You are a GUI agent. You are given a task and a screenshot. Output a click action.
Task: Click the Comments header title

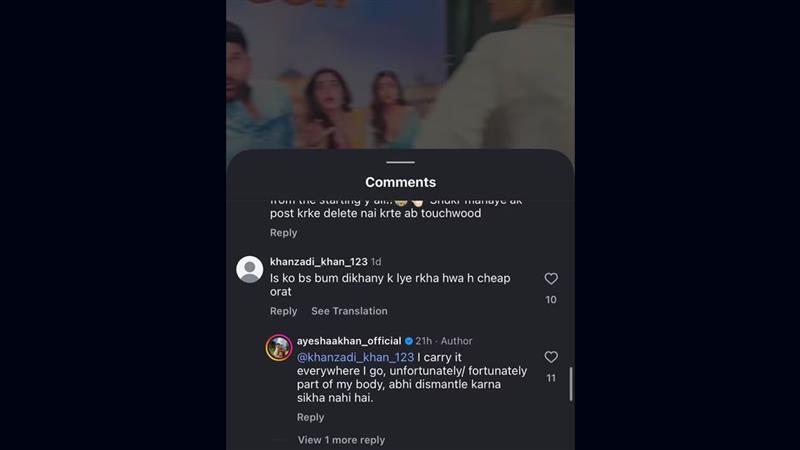pyautogui.click(x=400, y=182)
